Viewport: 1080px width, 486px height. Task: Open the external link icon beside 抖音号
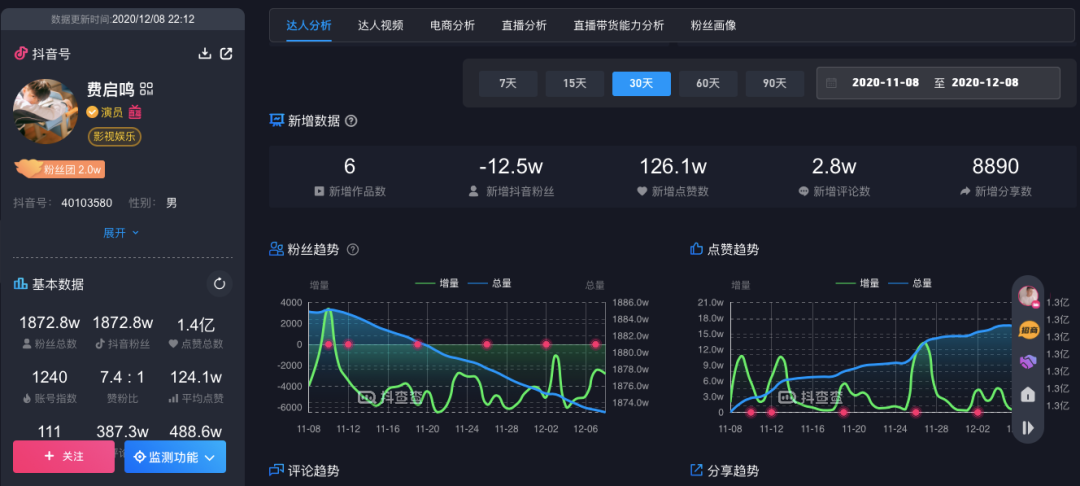(x=226, y=54)
